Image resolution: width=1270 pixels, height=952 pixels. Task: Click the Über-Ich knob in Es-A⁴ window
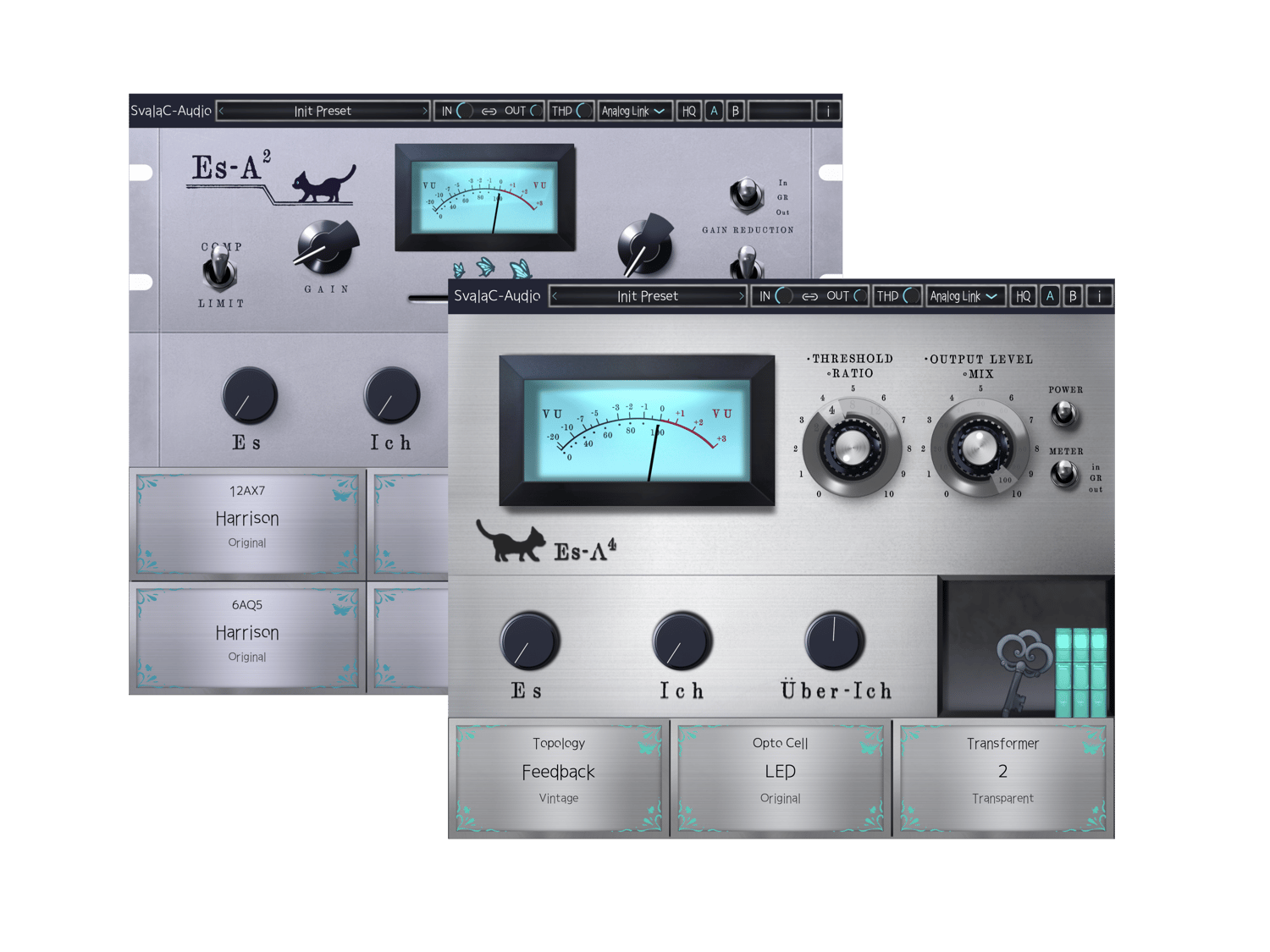point(835,641)
